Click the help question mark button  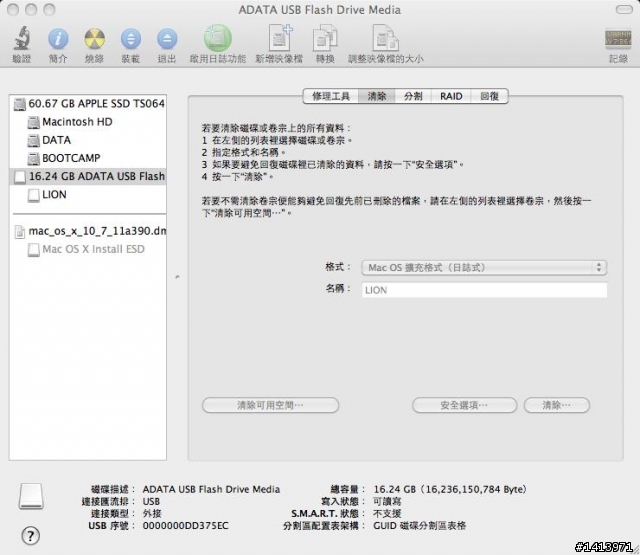pos(31,535)
